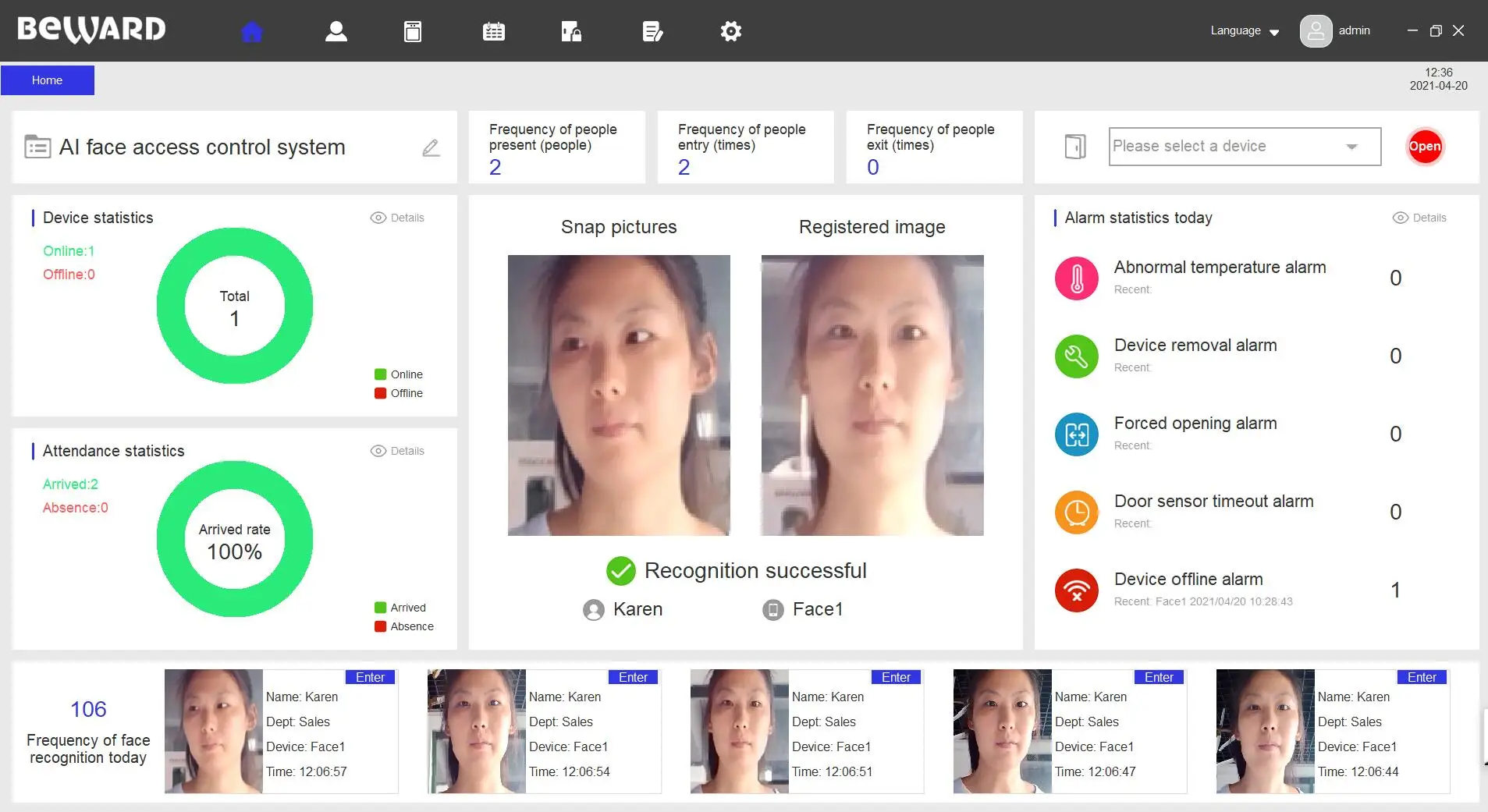Click Enter tag on 12:06:47 record
This screenshot has width=1488, height=812.
(1160, 677)
